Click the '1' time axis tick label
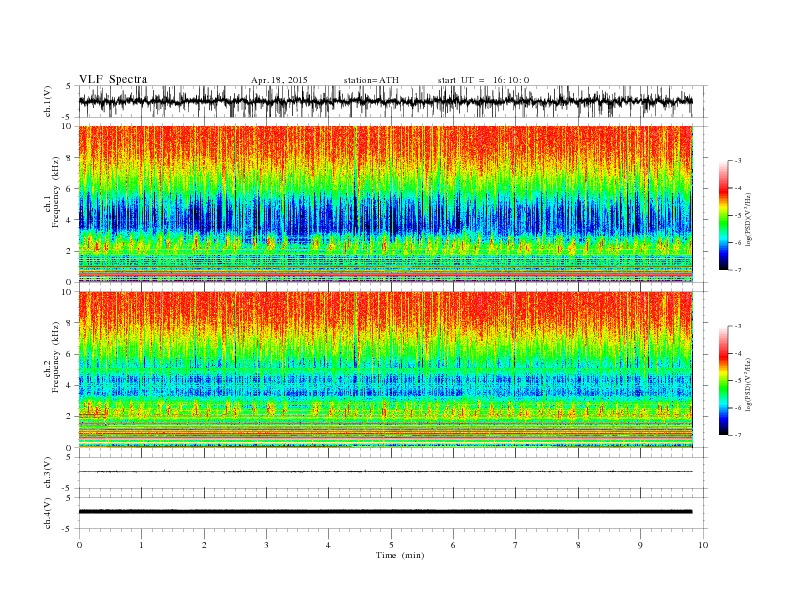The image size is (792, 612). click(141, 545)
